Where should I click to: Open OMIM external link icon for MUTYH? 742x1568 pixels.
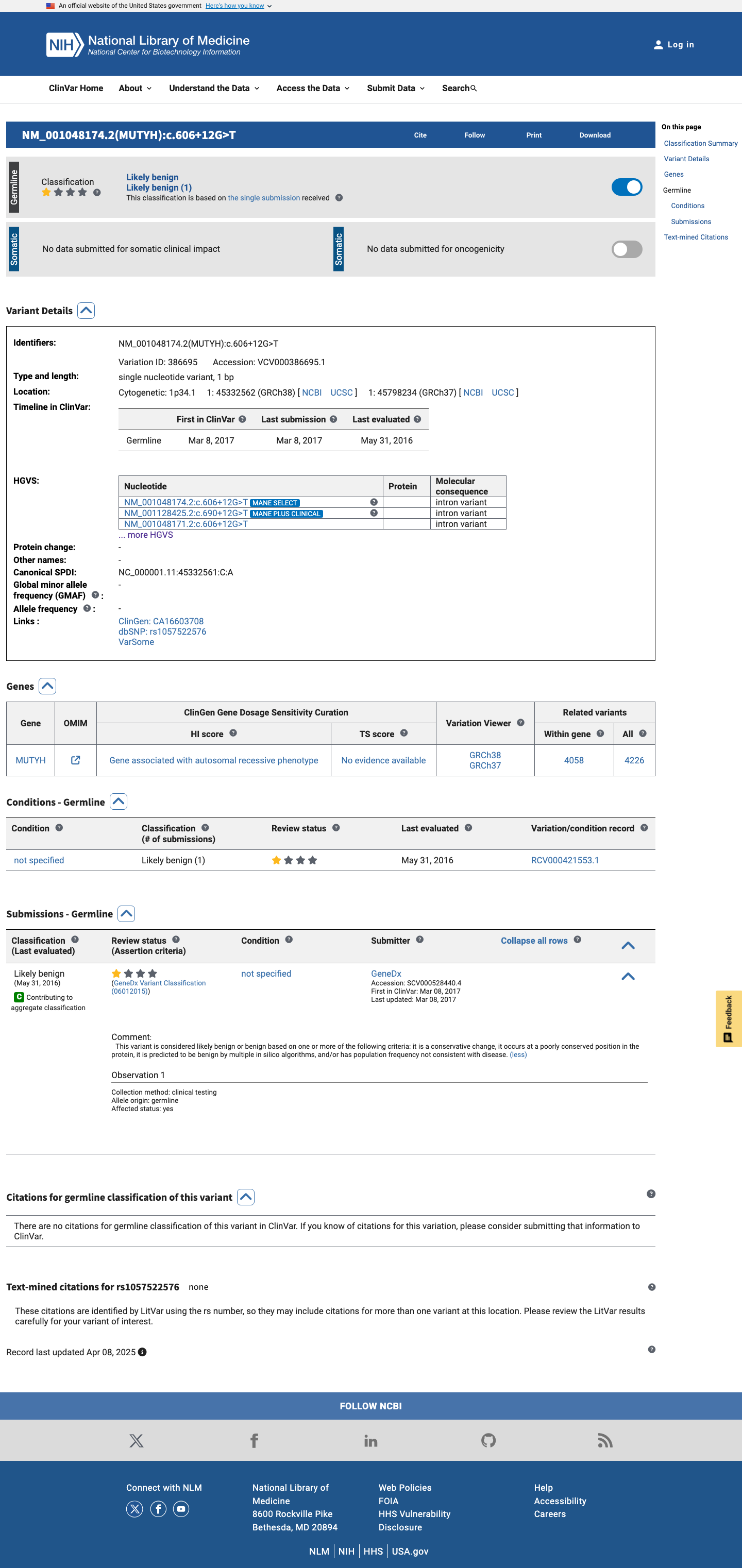tap(75, 760)
